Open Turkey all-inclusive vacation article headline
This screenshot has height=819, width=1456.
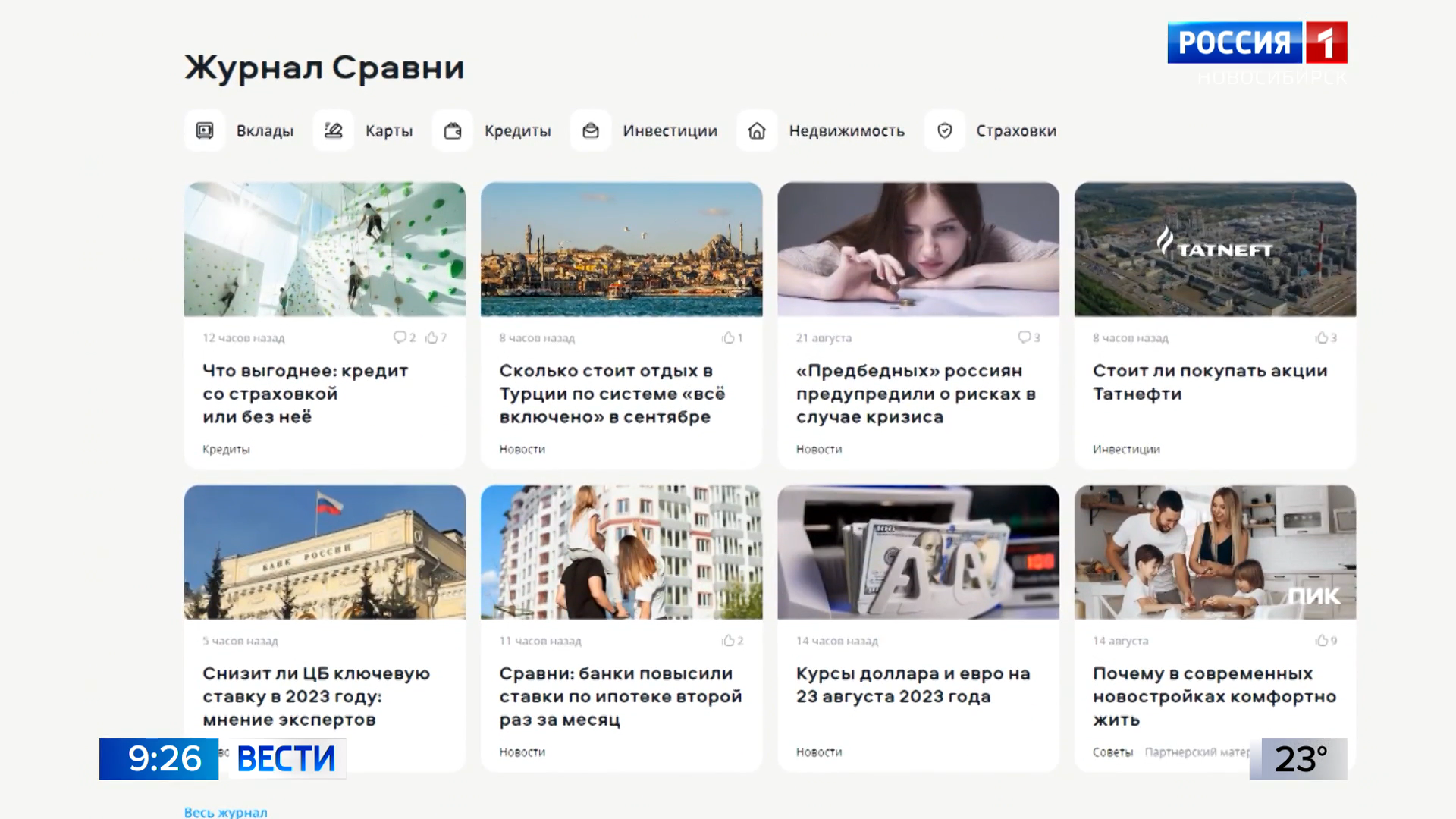pyautogui.click(x=612, y=394)
